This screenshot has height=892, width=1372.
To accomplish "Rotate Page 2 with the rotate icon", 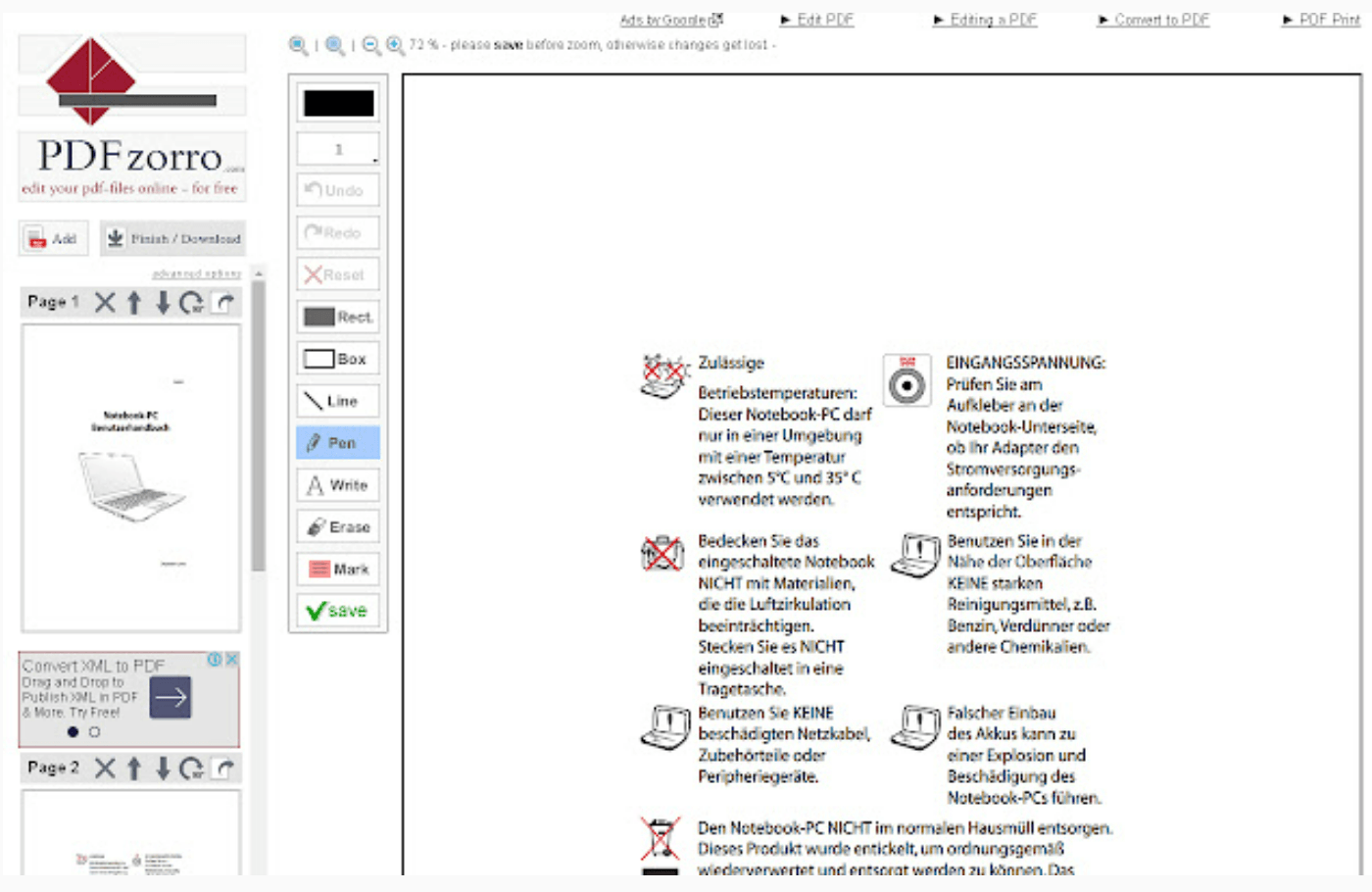I will [192, 768].
